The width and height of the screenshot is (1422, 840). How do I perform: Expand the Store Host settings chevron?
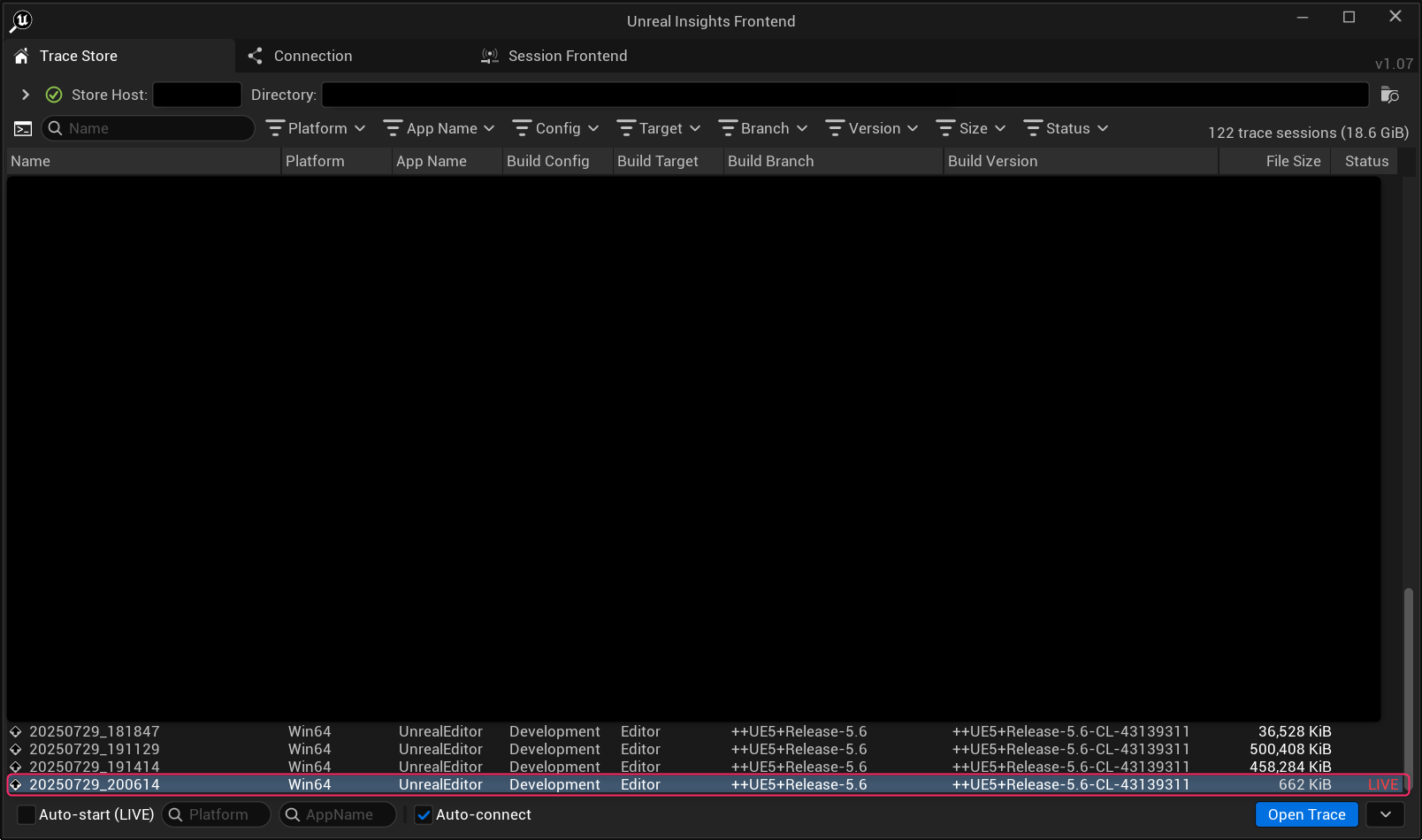click(26, 95)
